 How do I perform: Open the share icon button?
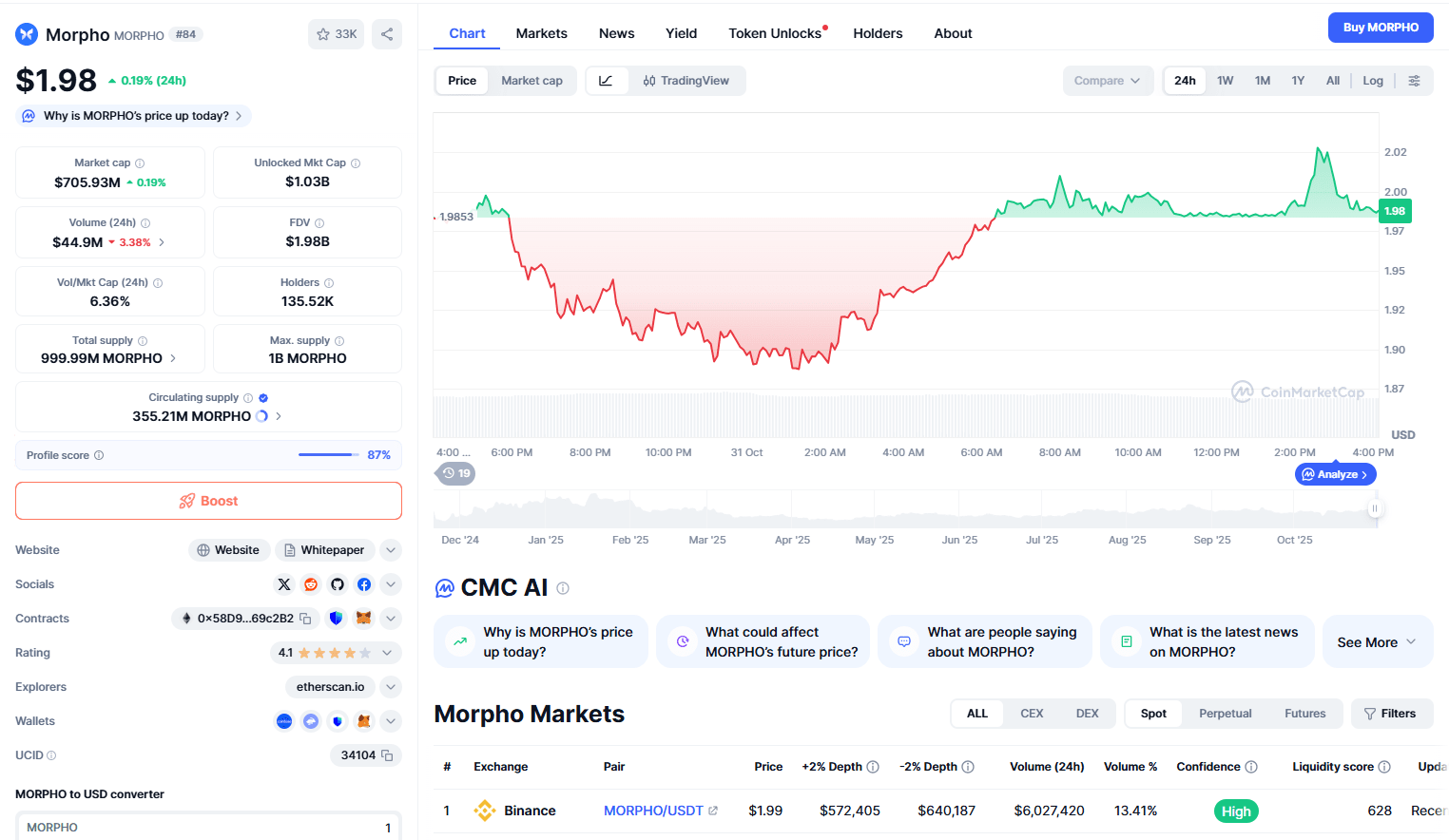(387, 34)
